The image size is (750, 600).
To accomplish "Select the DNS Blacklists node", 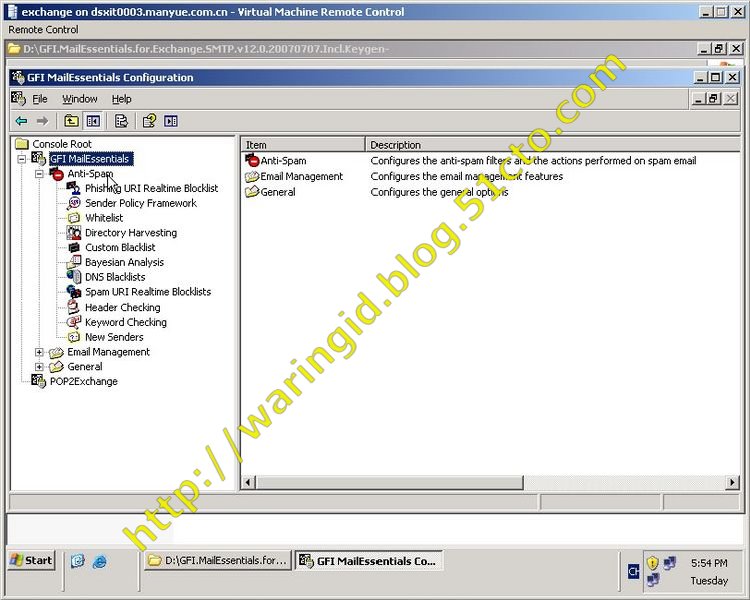I will pos(115,277).
